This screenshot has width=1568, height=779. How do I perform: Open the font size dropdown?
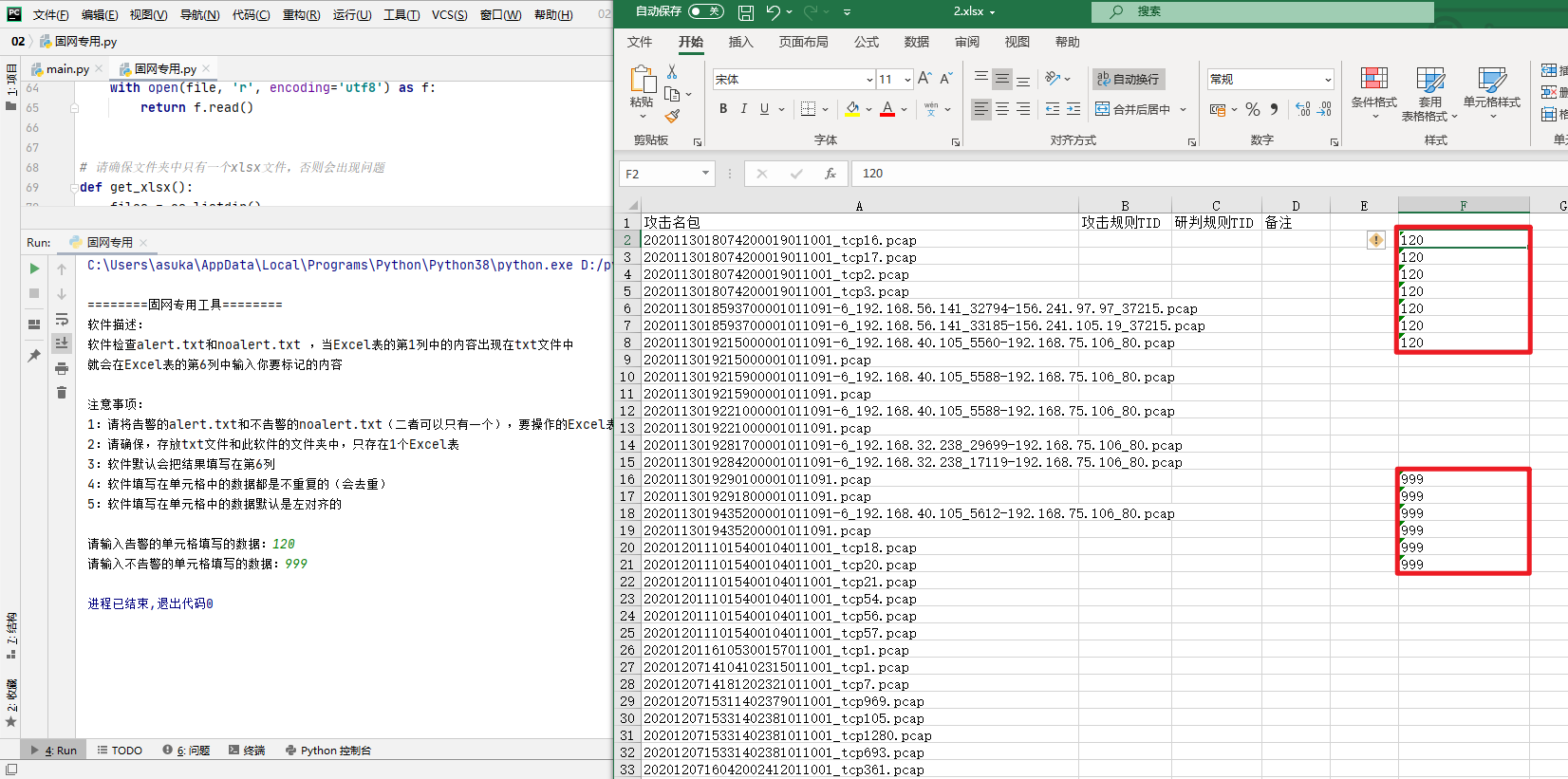pos(907,80)
